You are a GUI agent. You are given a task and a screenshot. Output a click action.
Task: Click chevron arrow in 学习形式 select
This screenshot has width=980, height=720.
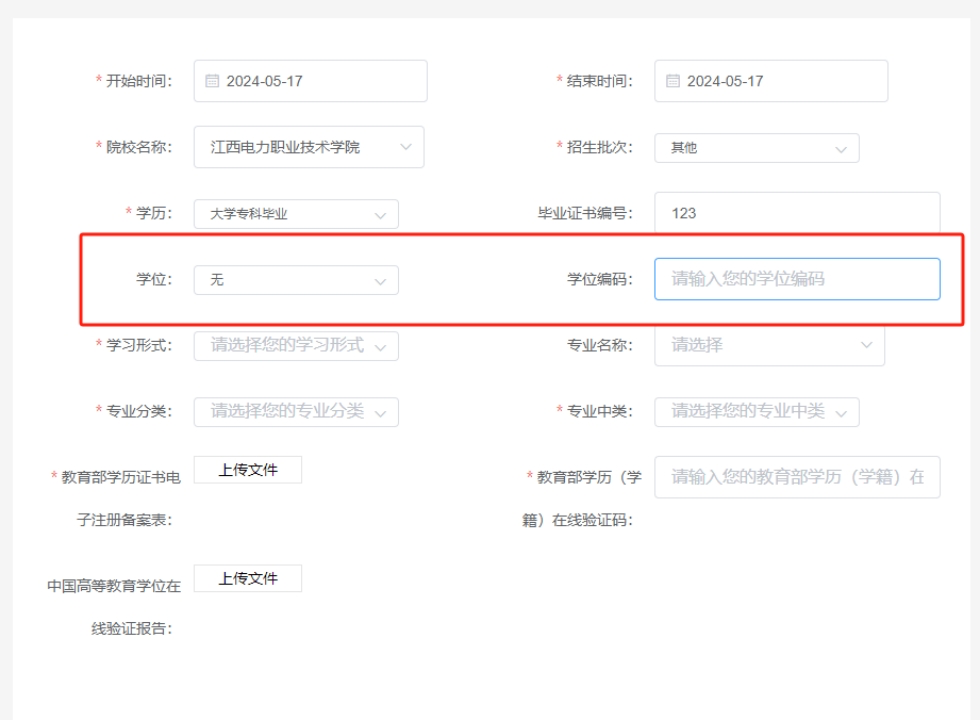coord(380,348)
